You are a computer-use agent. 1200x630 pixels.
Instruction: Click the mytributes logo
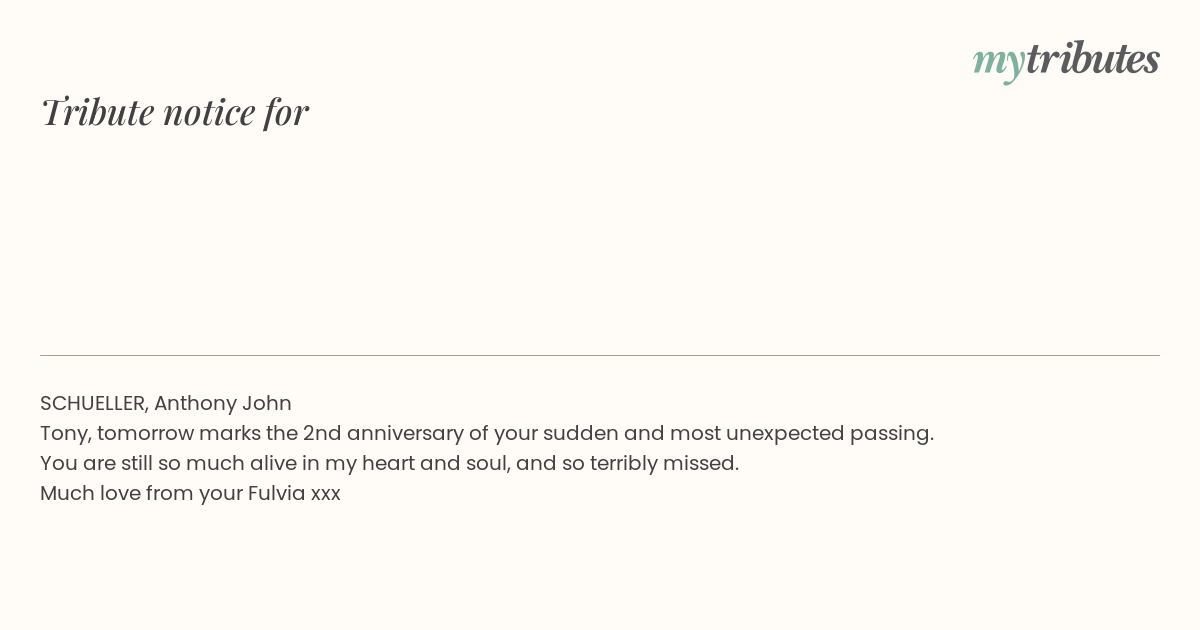[1066, 60]
